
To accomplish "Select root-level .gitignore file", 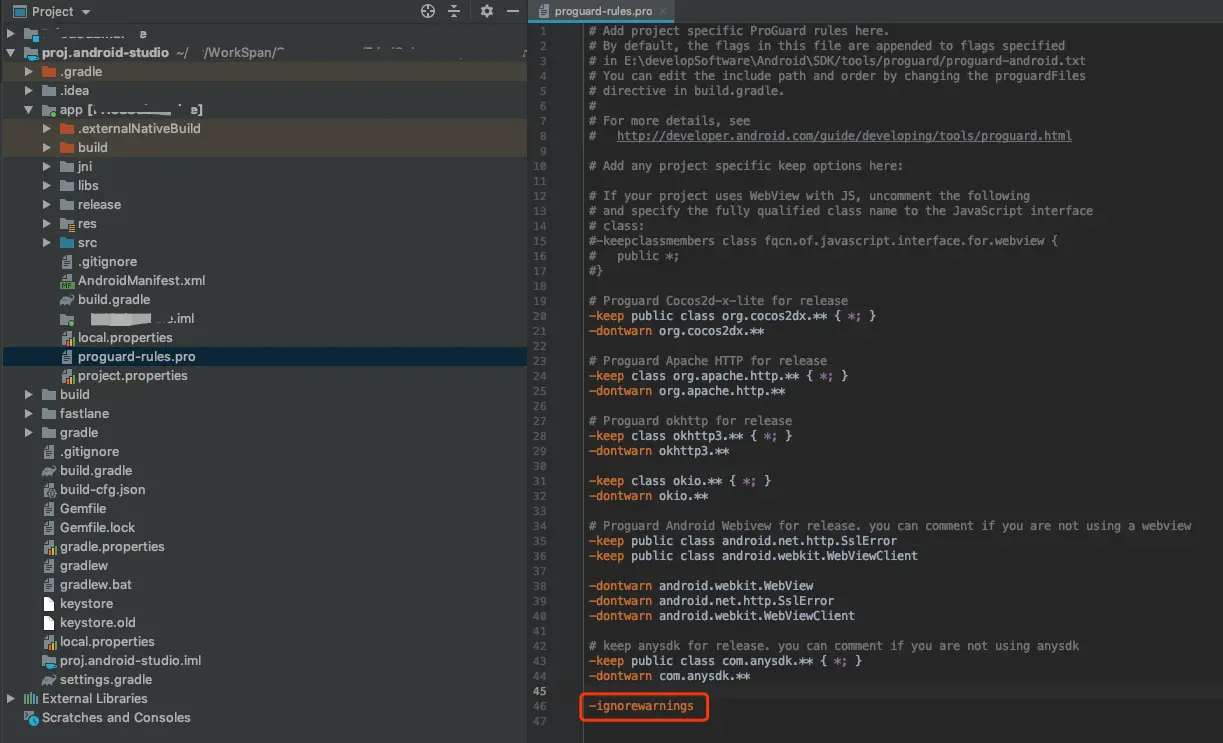I will point(89,452).
